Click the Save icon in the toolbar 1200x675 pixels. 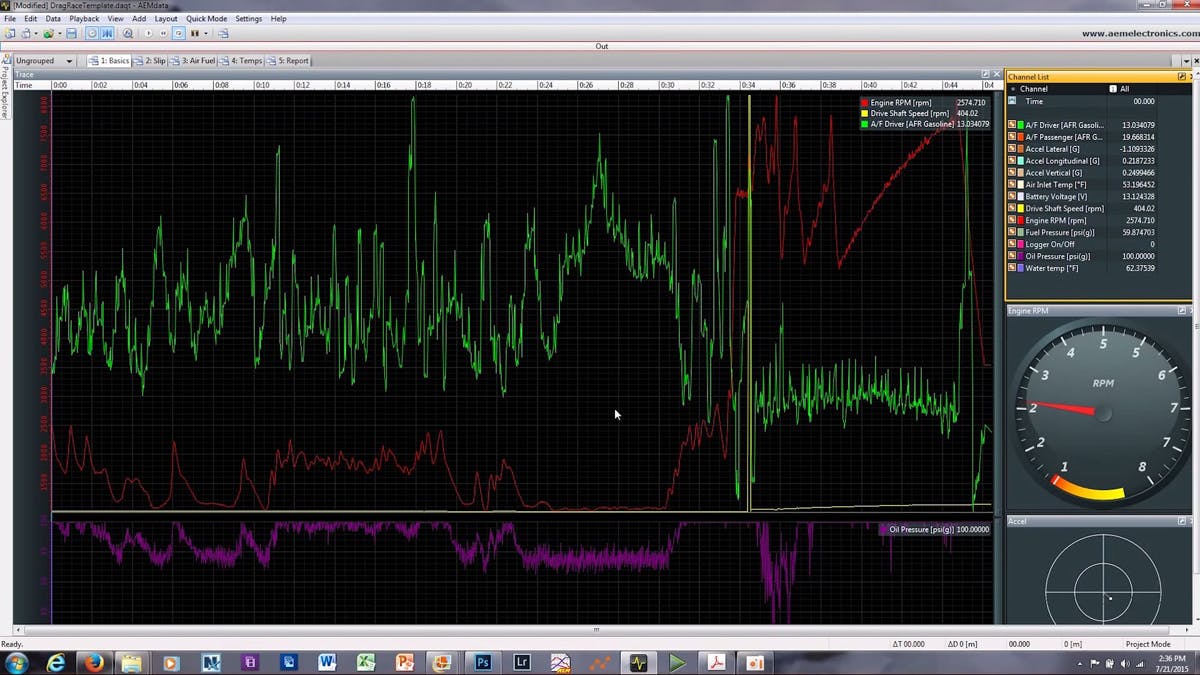(71, 33)
